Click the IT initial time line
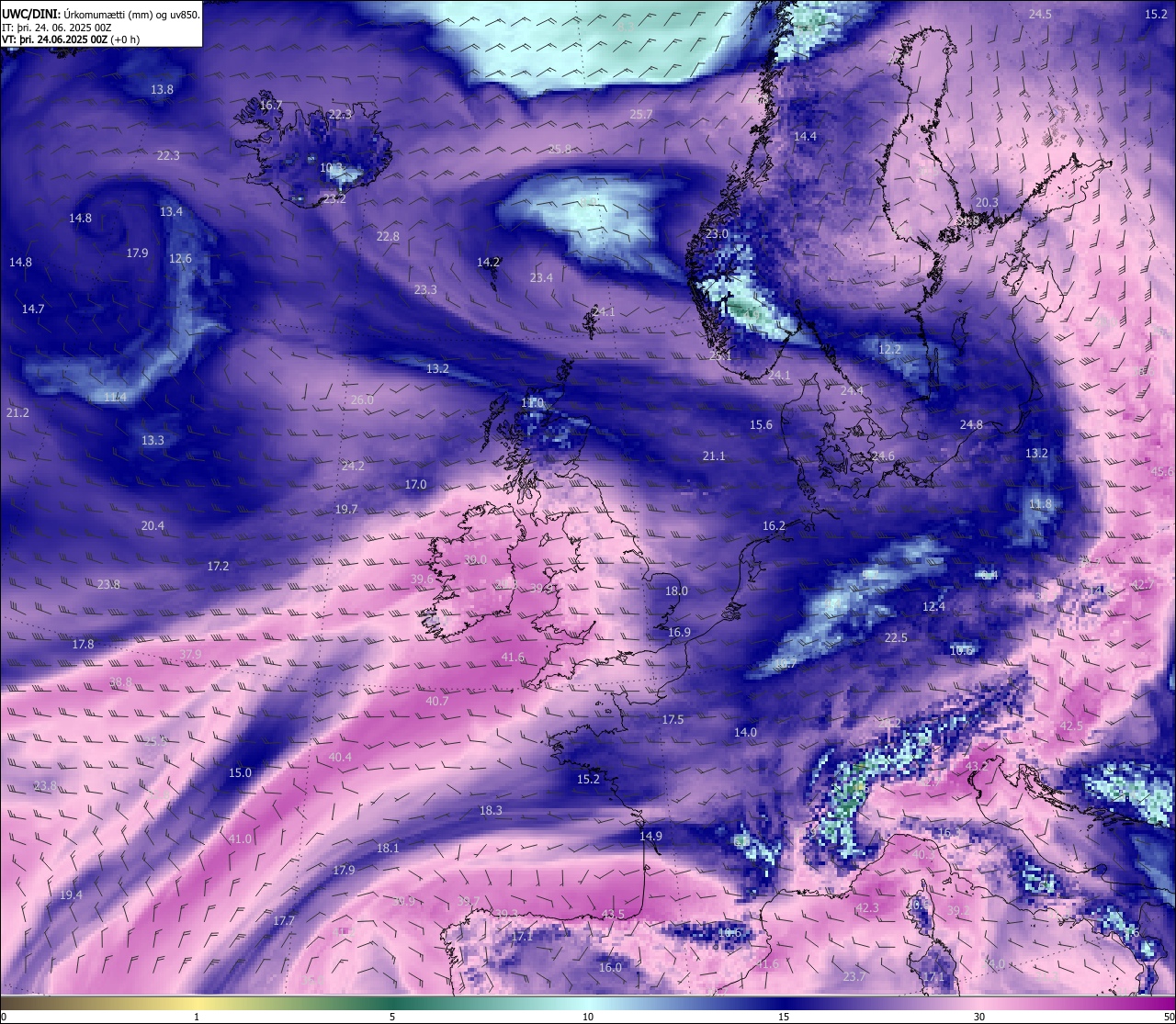 (57, 28)
